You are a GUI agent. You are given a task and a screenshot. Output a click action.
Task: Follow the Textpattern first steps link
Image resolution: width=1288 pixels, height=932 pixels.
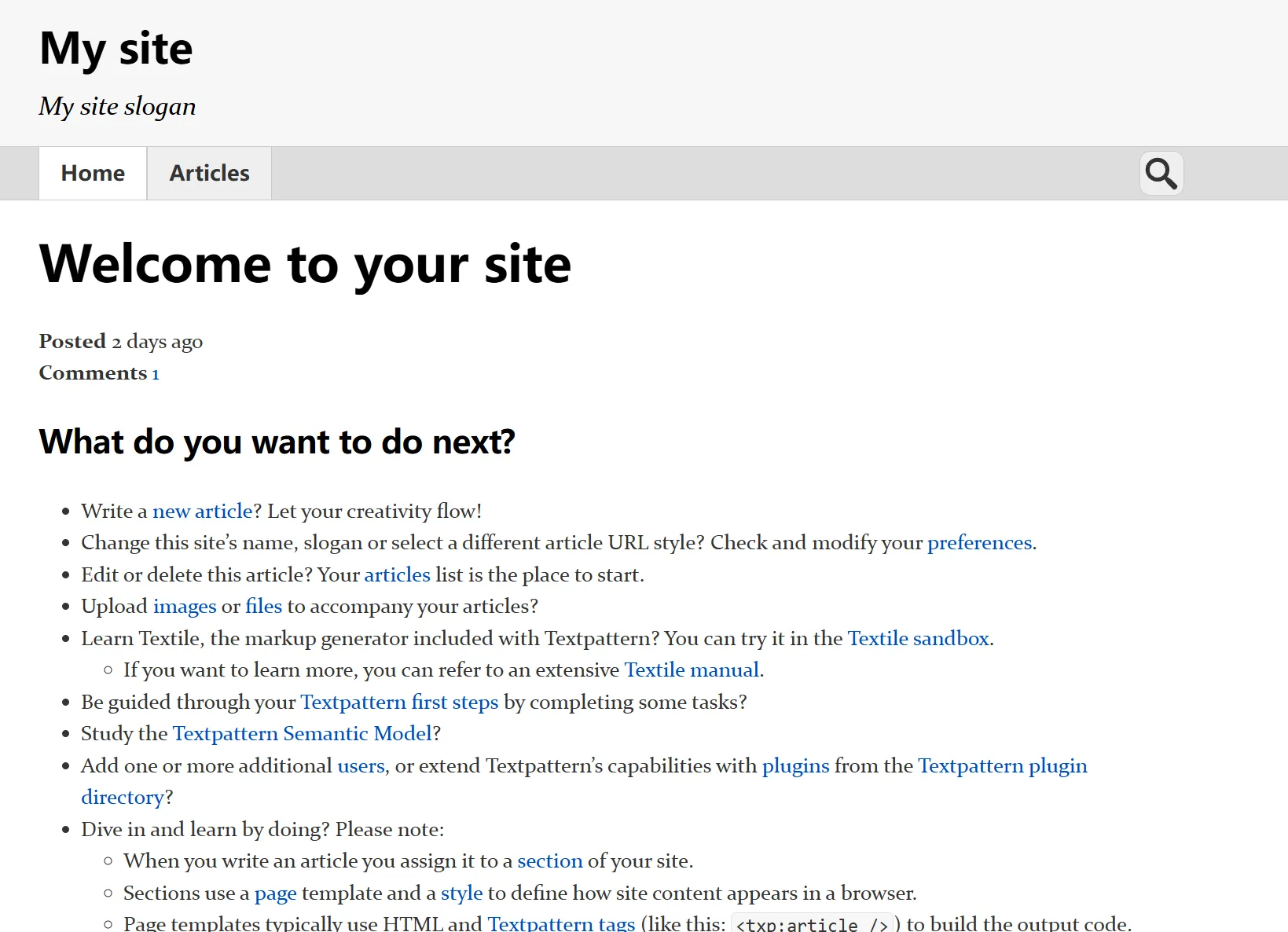(x=399, y=703)
